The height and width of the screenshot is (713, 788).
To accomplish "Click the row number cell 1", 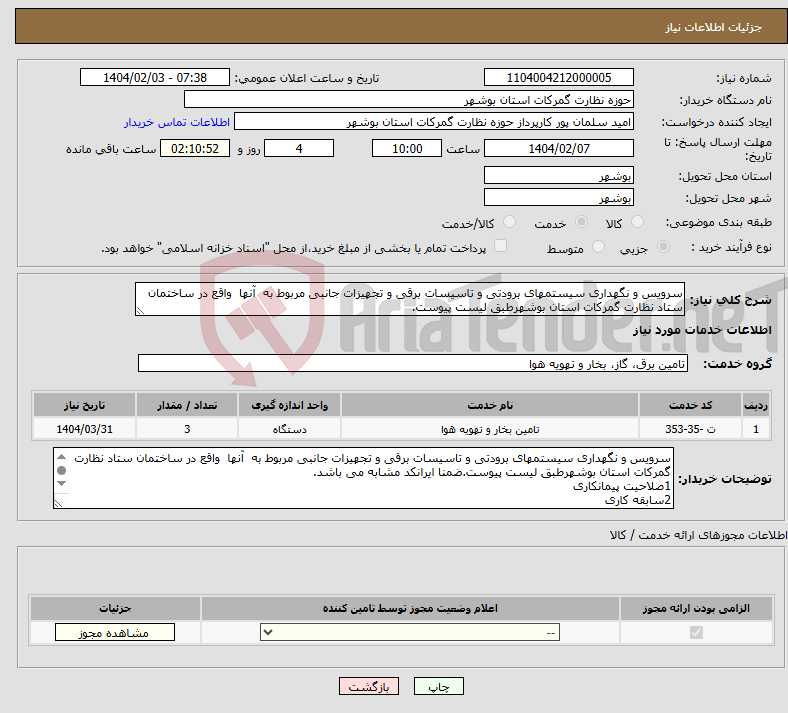I will point(756,429).
